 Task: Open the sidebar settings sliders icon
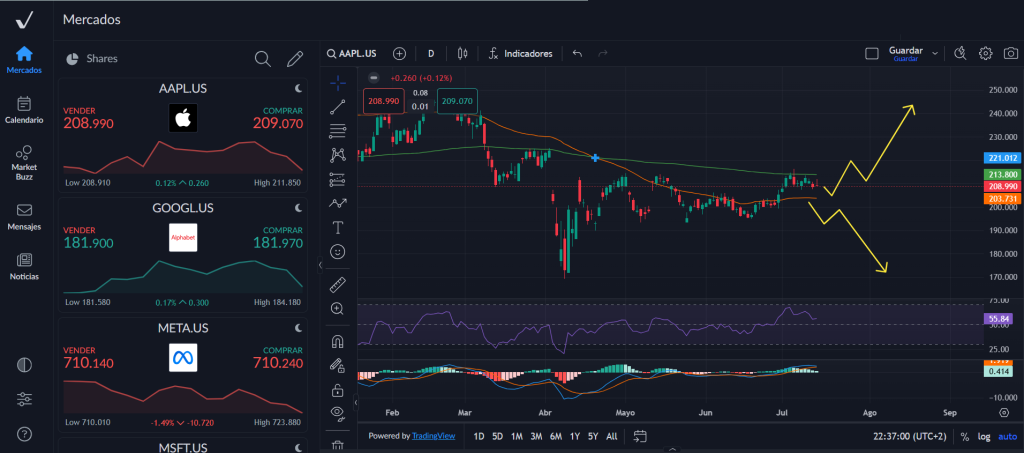pos(24,399)
